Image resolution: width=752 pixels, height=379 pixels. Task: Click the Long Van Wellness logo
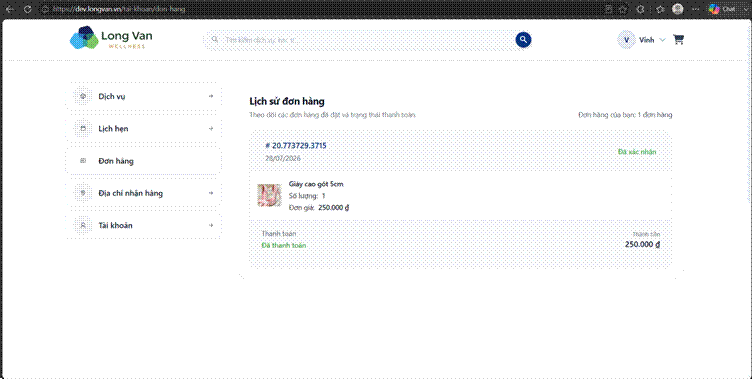pos(111,38)
